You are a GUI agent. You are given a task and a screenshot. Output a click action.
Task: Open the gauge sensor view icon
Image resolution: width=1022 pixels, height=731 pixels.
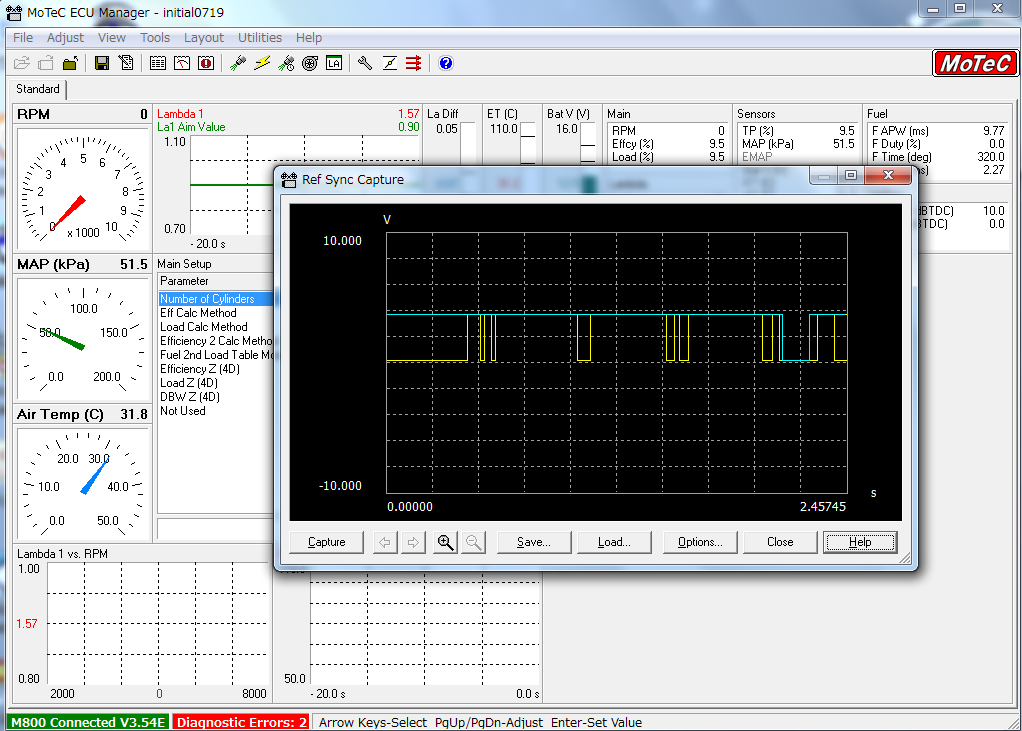182,63
